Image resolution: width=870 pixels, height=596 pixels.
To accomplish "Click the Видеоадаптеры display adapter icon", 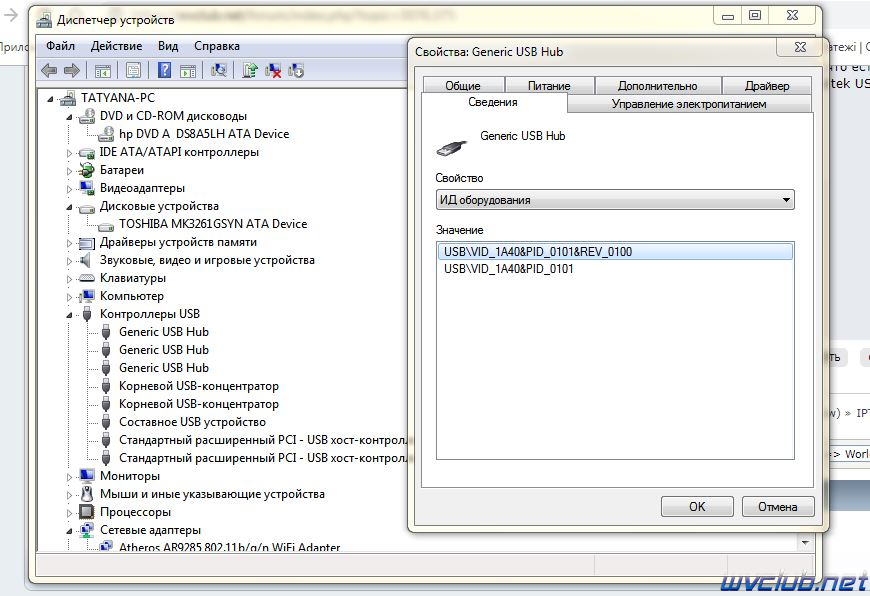I will 87,188.
